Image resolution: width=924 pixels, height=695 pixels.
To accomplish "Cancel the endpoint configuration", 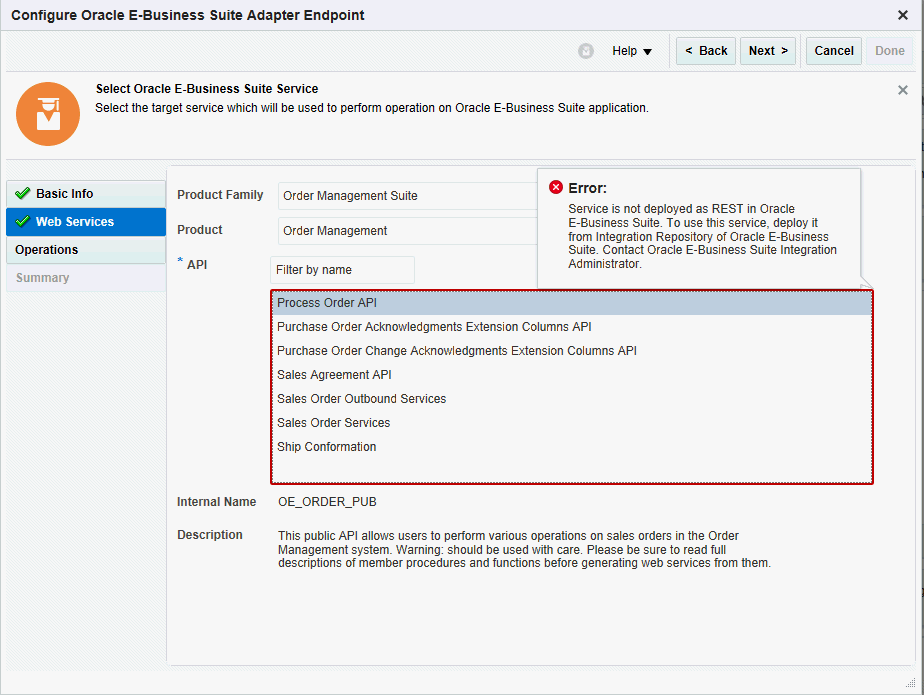I will tap(834, 51).
